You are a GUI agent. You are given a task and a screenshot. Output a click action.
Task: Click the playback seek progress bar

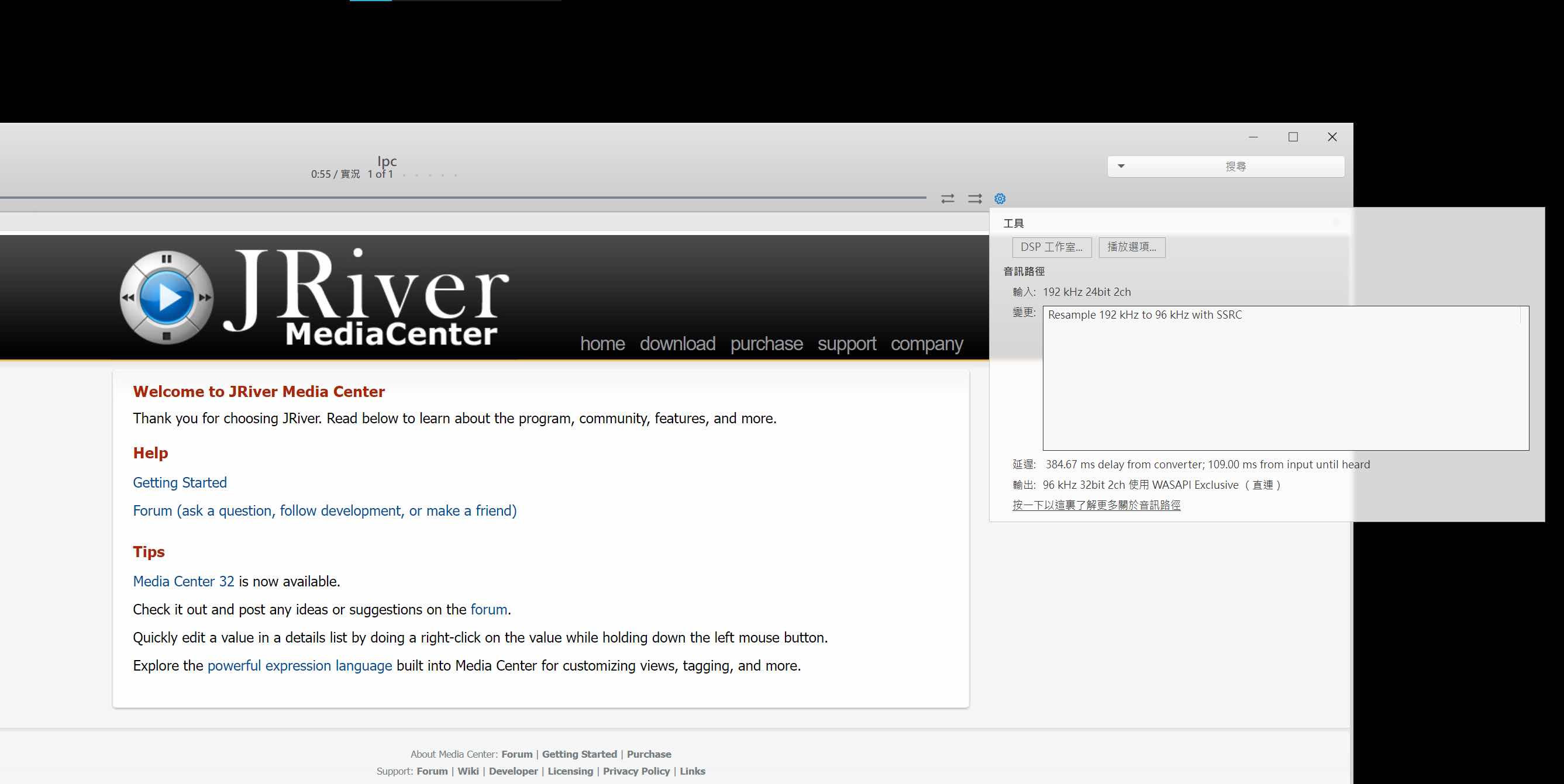pos(463,197)
